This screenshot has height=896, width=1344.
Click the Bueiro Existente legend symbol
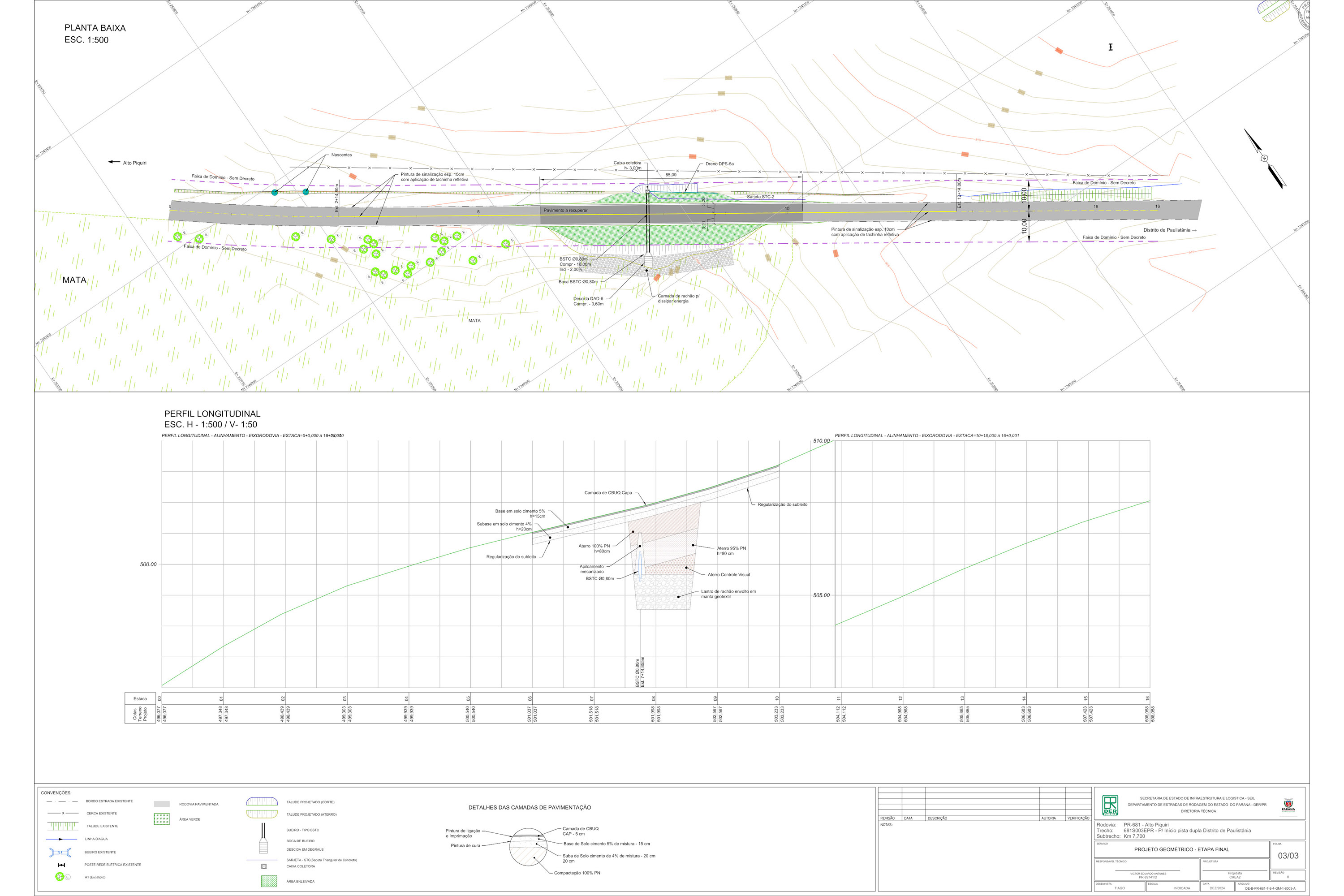[x=60, y=852]
